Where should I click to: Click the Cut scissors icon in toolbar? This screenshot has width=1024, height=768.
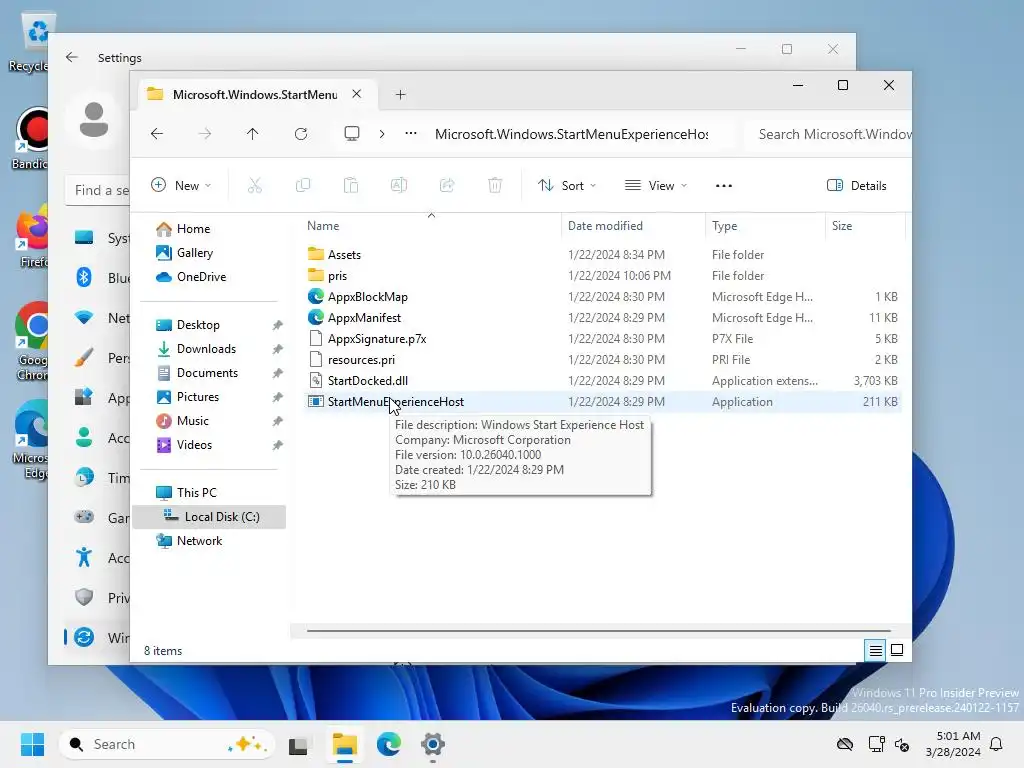pyautogui.click(x=255, y=185)
